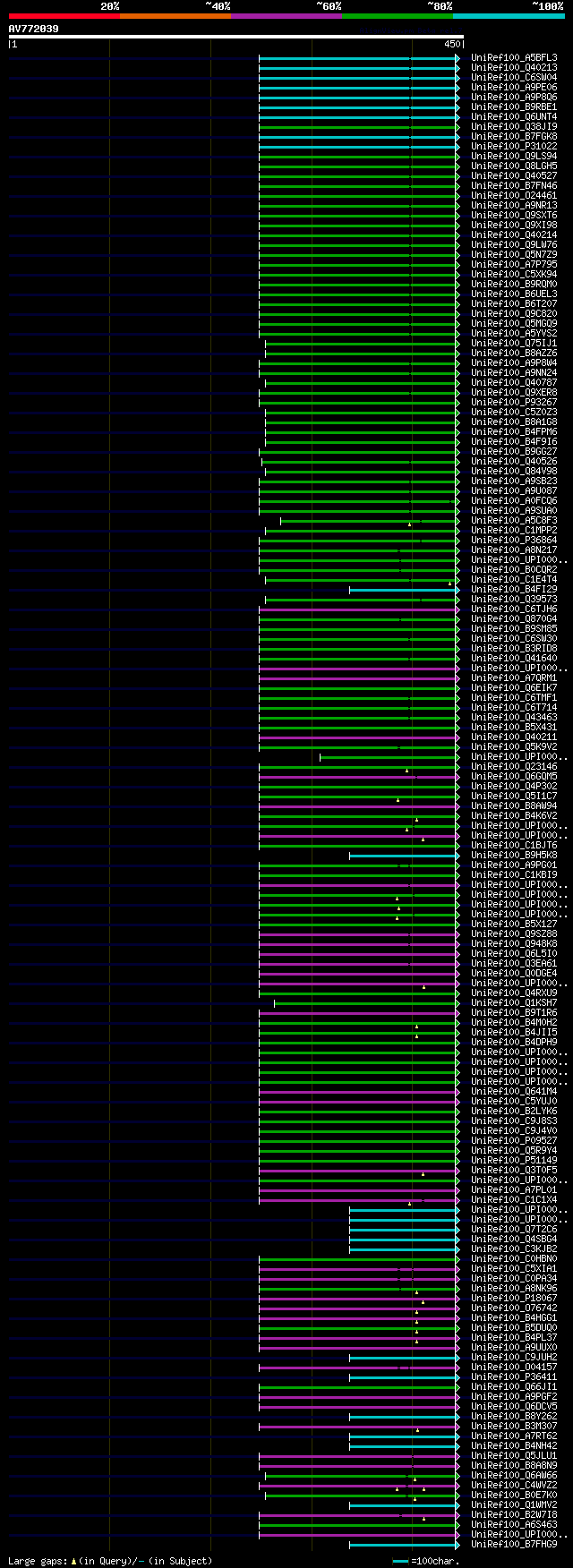Click the cyan ~100% identity legend segment
Image resolution: width=573 pixels, height=1568 pixels.
tap(508, 16)
